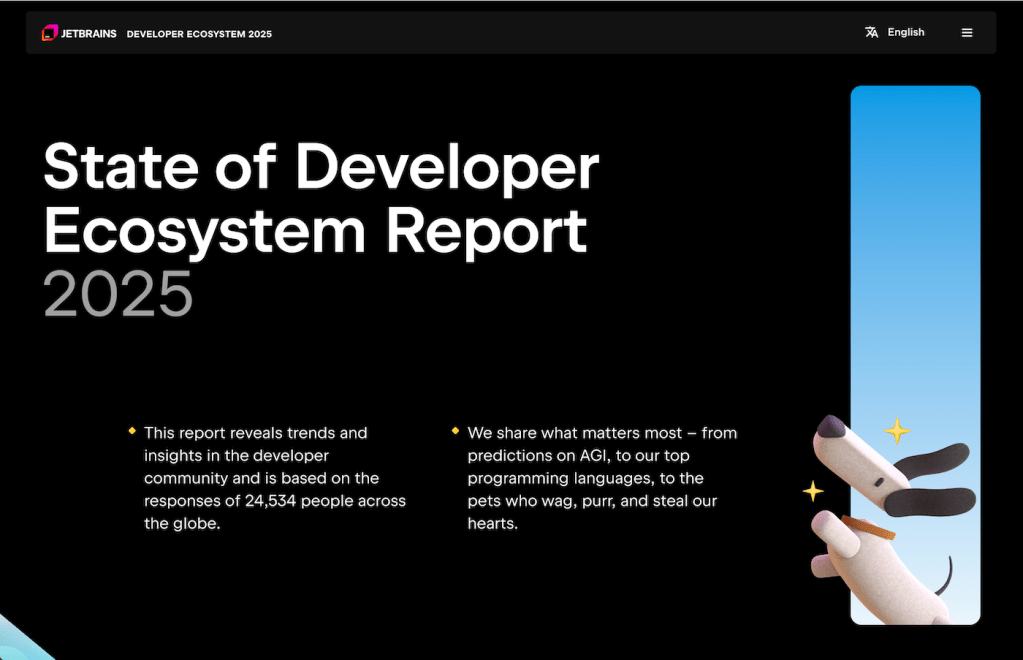
Task: Click the dog's dark nose
Action: [828, 427]
